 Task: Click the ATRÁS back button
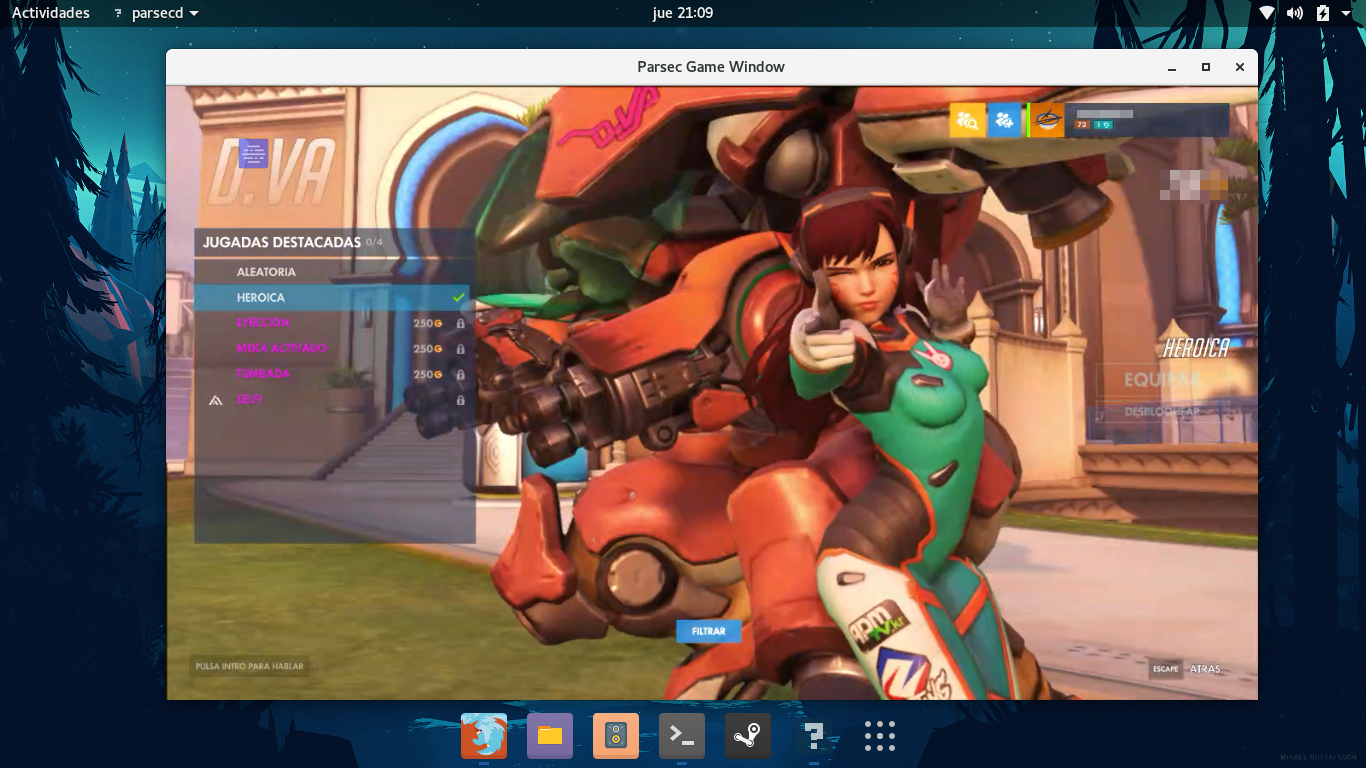pos(1205,669)
